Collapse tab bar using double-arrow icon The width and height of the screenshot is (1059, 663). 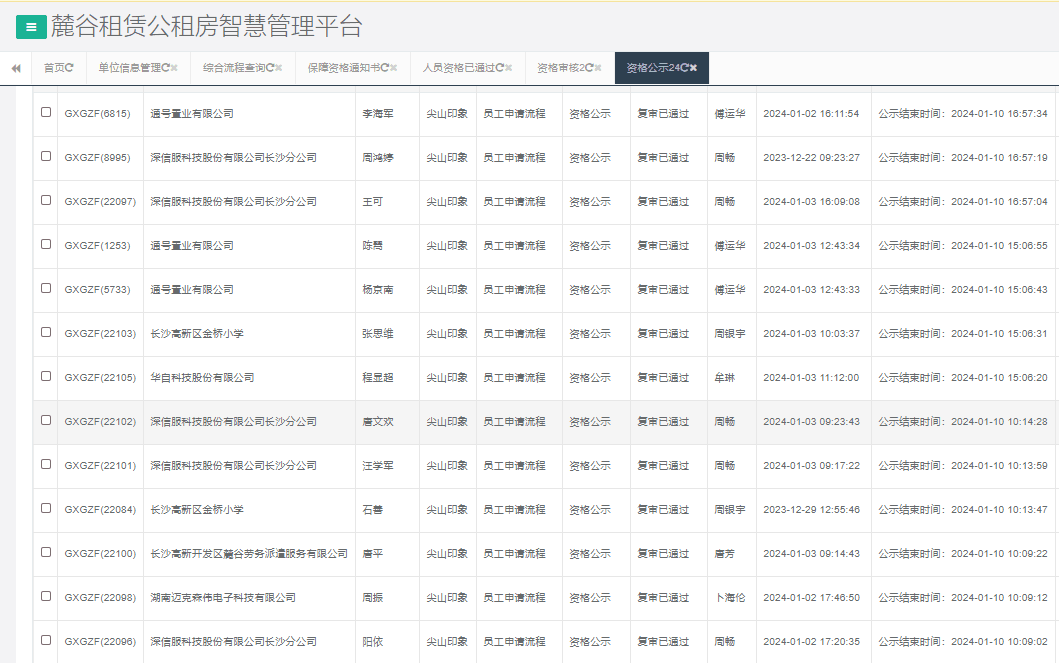point(15,69)
